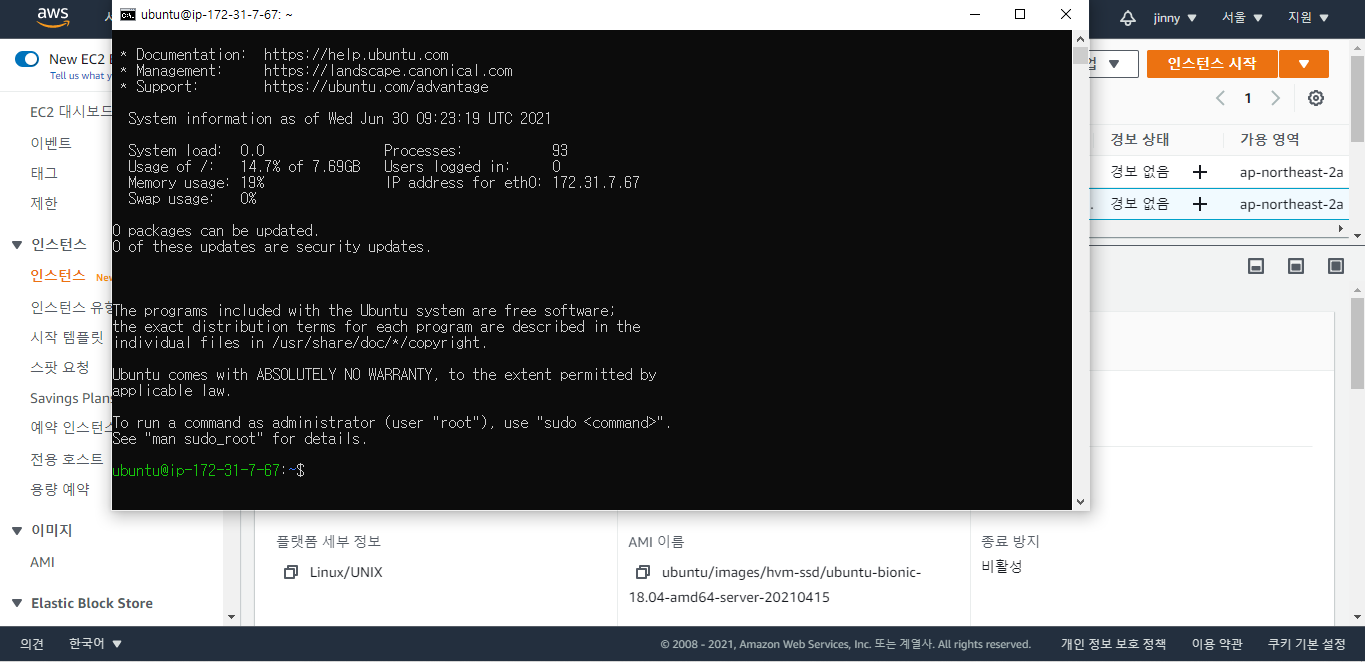Screen dimensions: 1365x662
Task: Go to the next page arrow
Action: pos(1275,98)
